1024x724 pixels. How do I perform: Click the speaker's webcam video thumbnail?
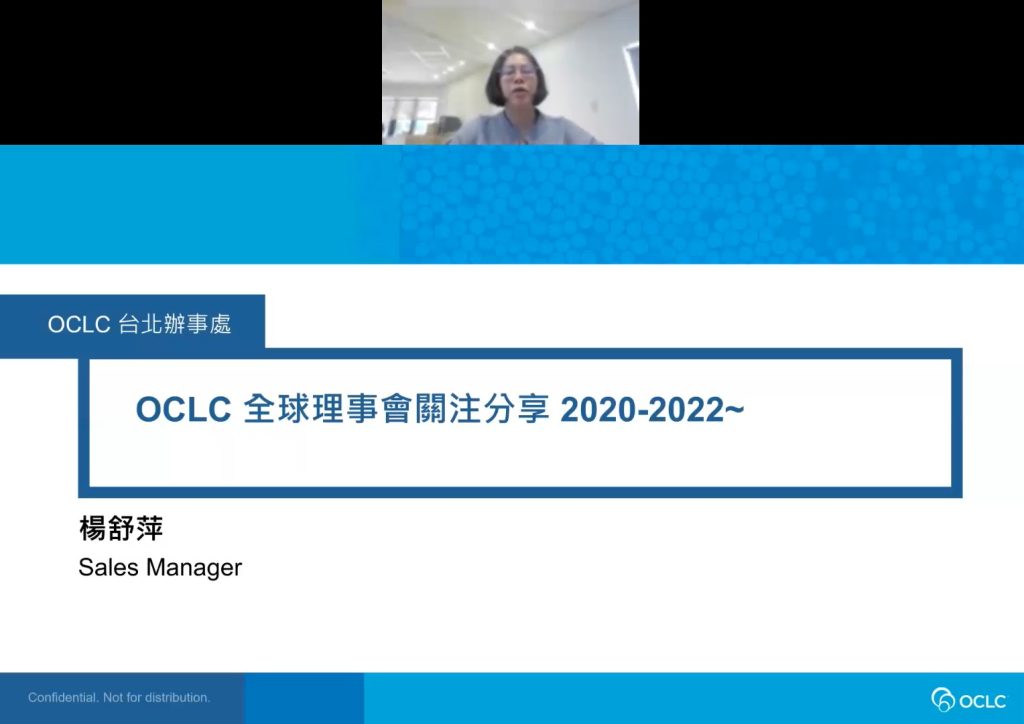coord(510,72)
